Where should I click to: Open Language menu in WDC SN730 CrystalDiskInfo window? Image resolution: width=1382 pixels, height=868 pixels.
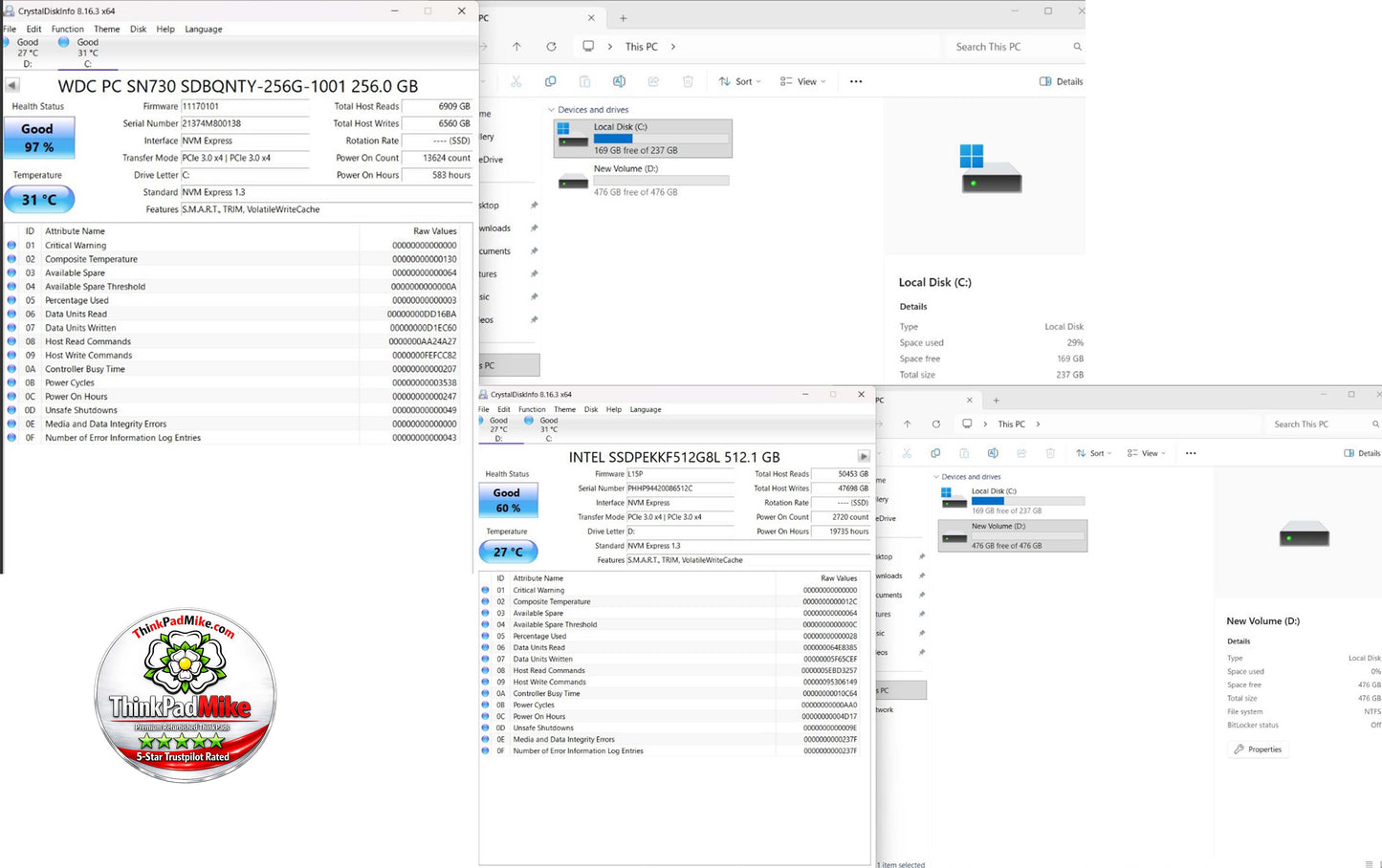click(204, 29)
